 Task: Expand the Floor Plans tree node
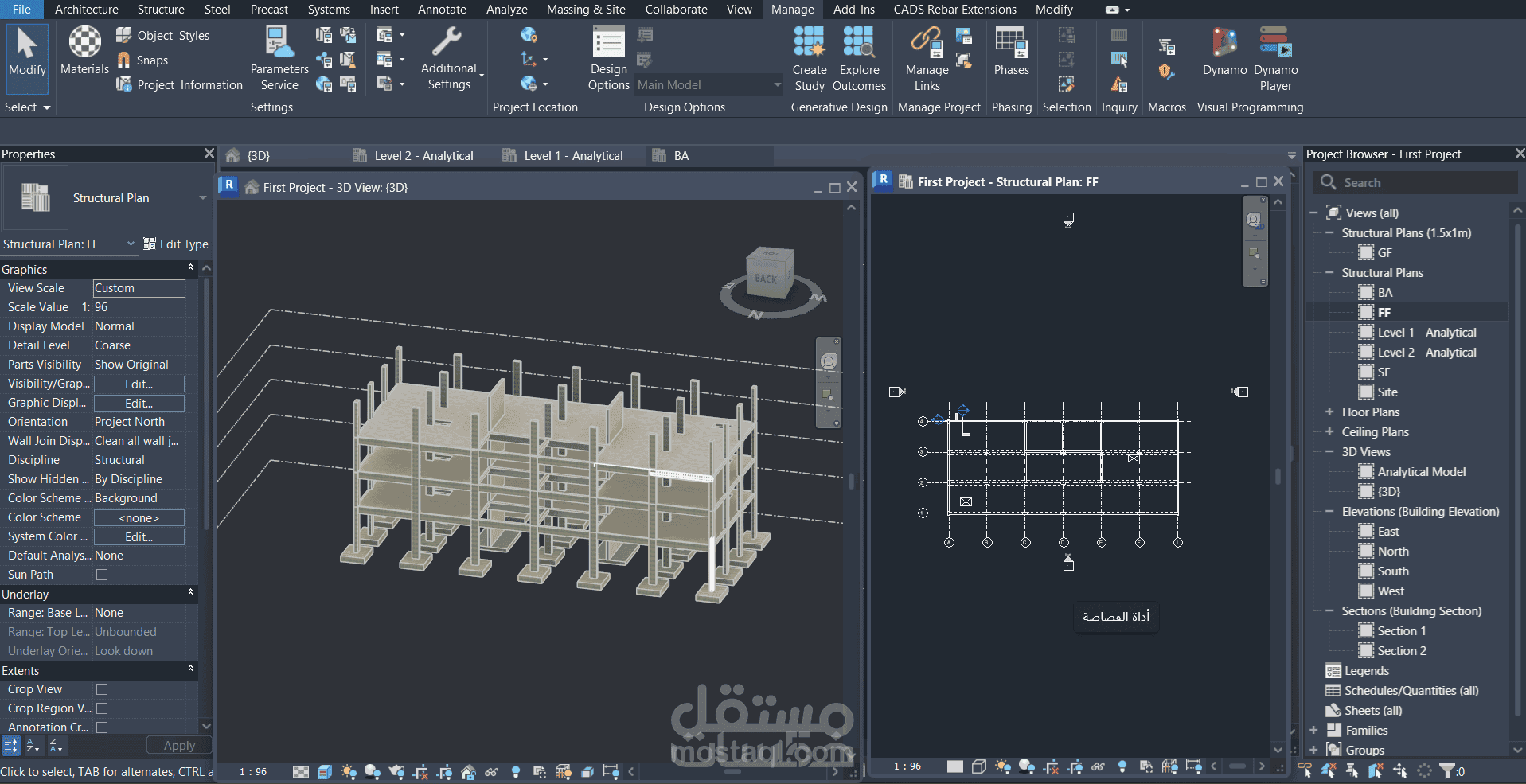[x=1329, y=412]
